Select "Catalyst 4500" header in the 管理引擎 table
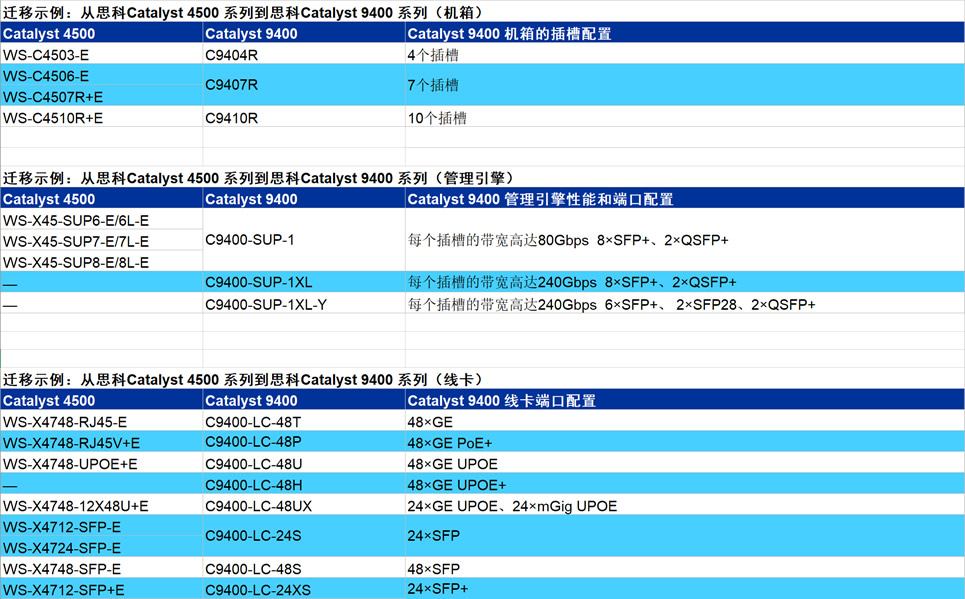The image size is (965, 599). point(102,199)
